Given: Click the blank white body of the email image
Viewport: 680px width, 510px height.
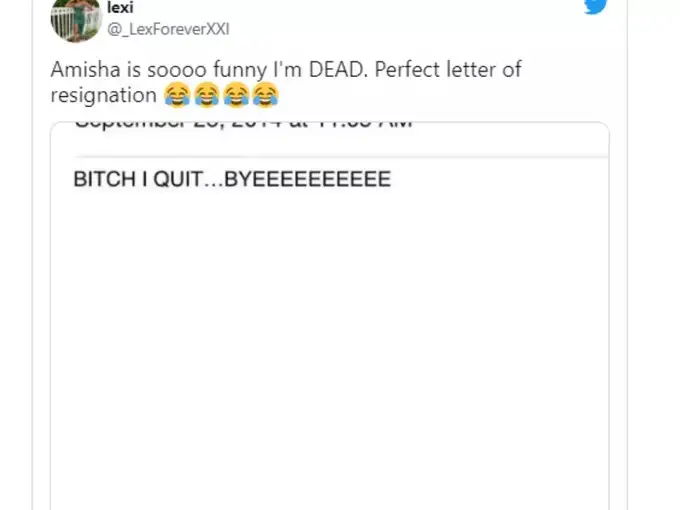Looking at the screenshot, I should 330,347.
